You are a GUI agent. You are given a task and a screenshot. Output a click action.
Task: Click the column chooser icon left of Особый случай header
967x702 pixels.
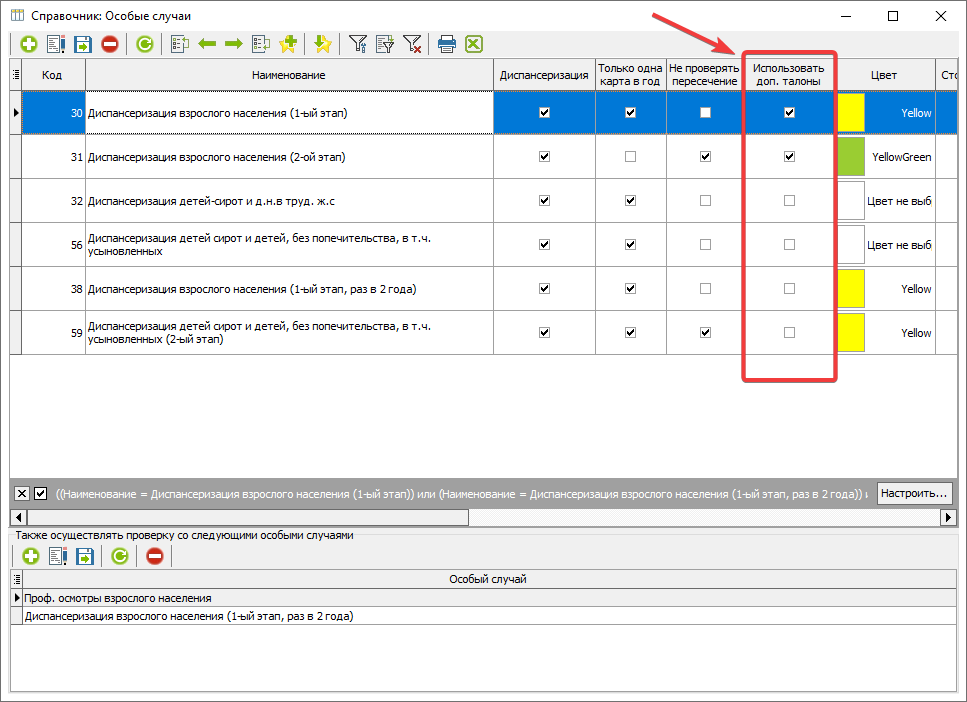(x=17, y=579)
